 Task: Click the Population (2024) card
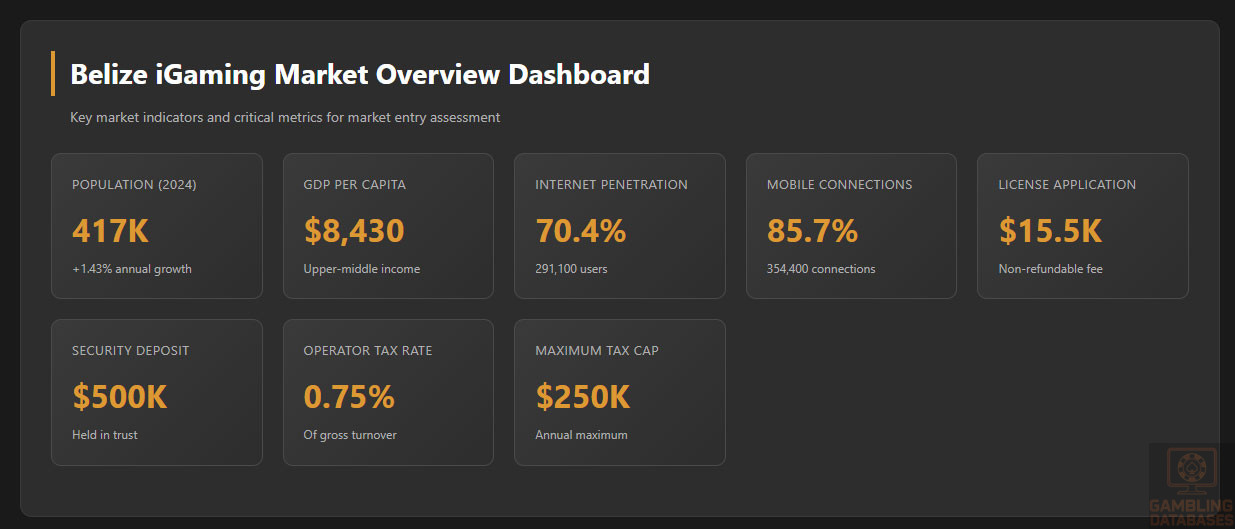coord(157,226)
